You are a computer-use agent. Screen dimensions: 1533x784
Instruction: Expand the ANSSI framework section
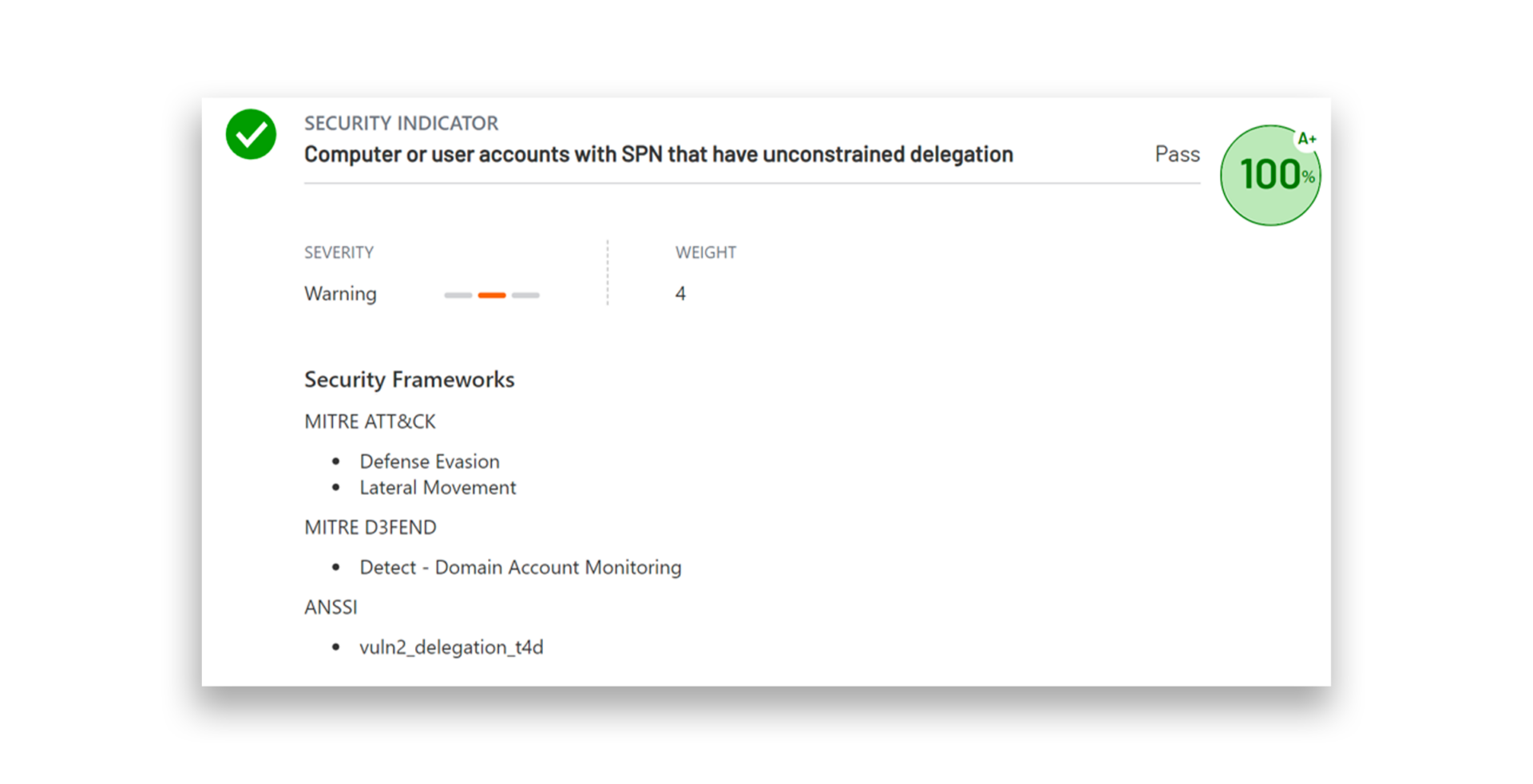tap(331, 607)
